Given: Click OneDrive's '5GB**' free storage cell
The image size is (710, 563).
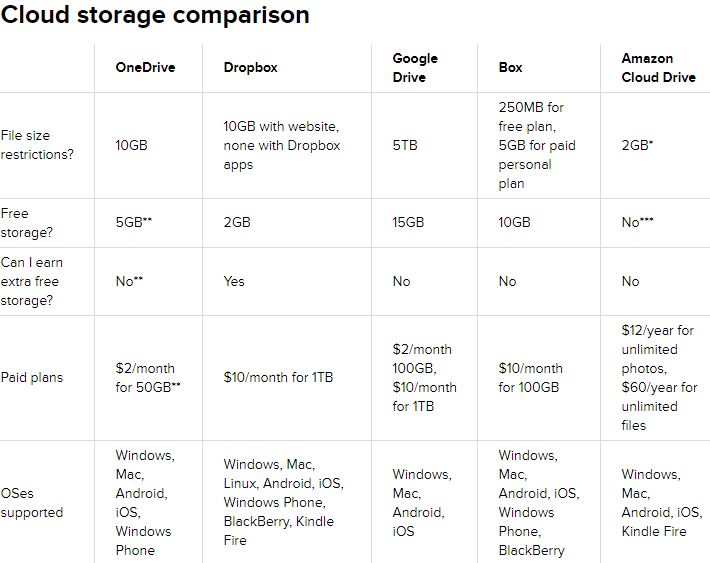Looking at the screenshot, I should tap(134, 222).
